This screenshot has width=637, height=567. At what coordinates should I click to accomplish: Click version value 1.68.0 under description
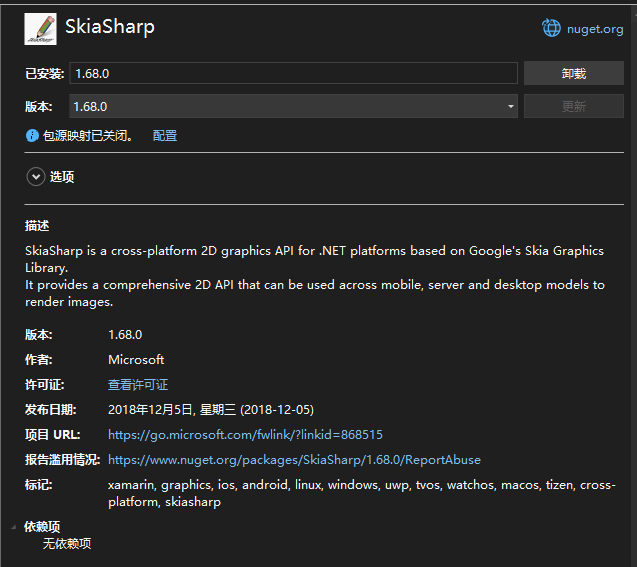point(125,335)
